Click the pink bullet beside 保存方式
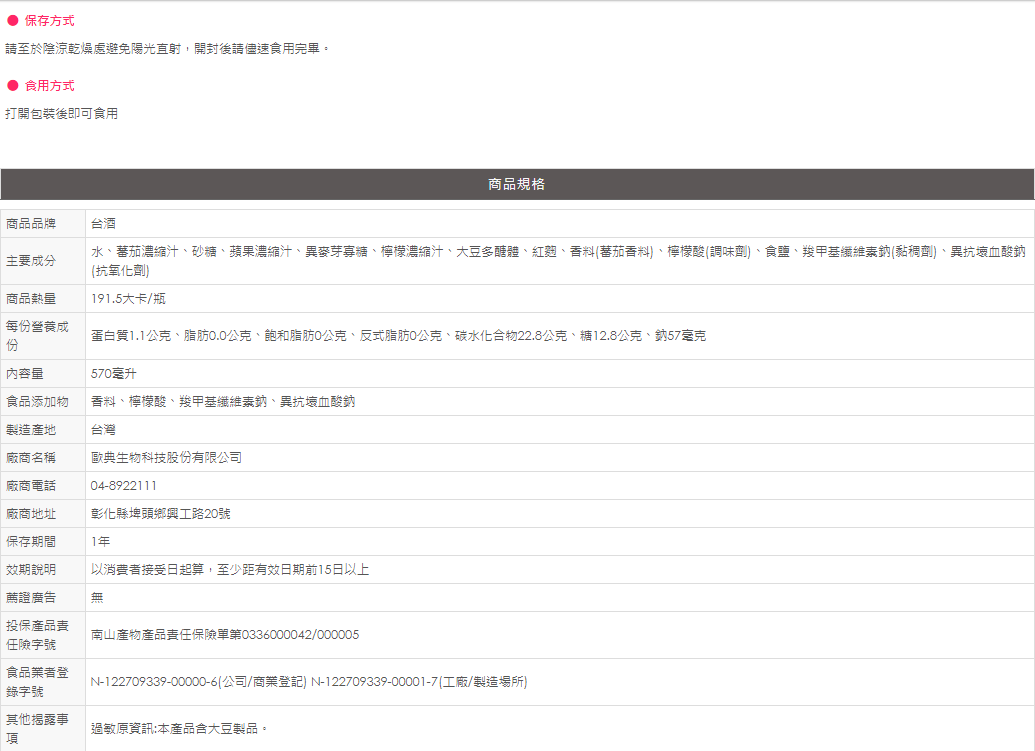The height and width of the screenshot is (751, 1035). [13, 21]
